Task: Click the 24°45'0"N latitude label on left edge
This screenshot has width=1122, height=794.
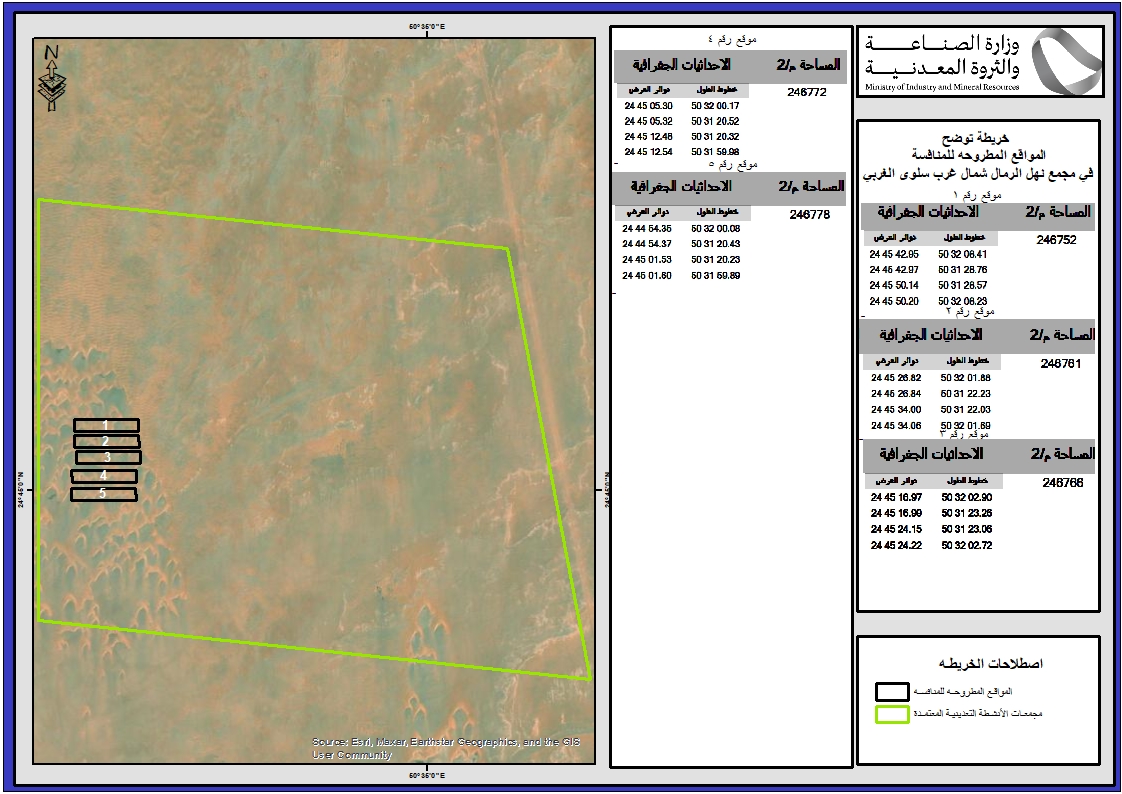Action: click(x=20, y=490)
